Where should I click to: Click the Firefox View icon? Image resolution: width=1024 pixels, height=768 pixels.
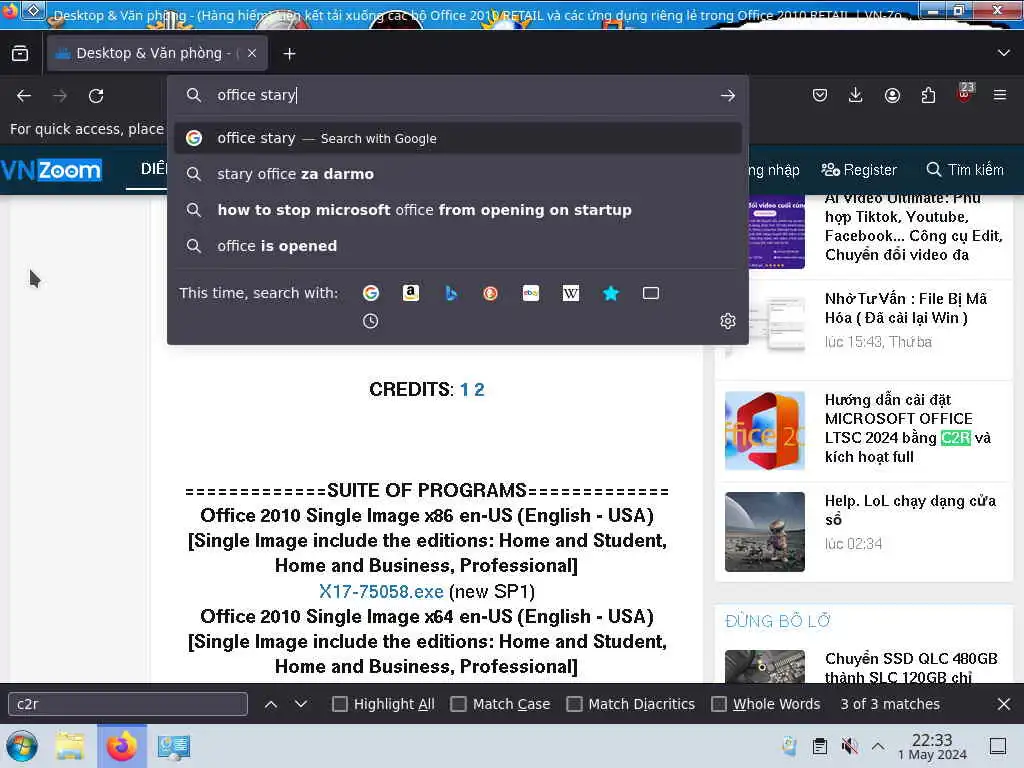(x=20, y=54)
